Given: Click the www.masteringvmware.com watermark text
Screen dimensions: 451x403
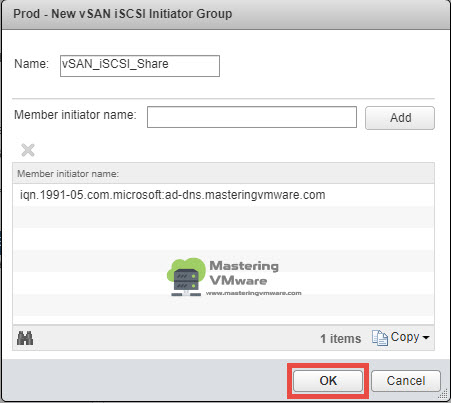Looking at the screenshot, I should tap(254, 293).
